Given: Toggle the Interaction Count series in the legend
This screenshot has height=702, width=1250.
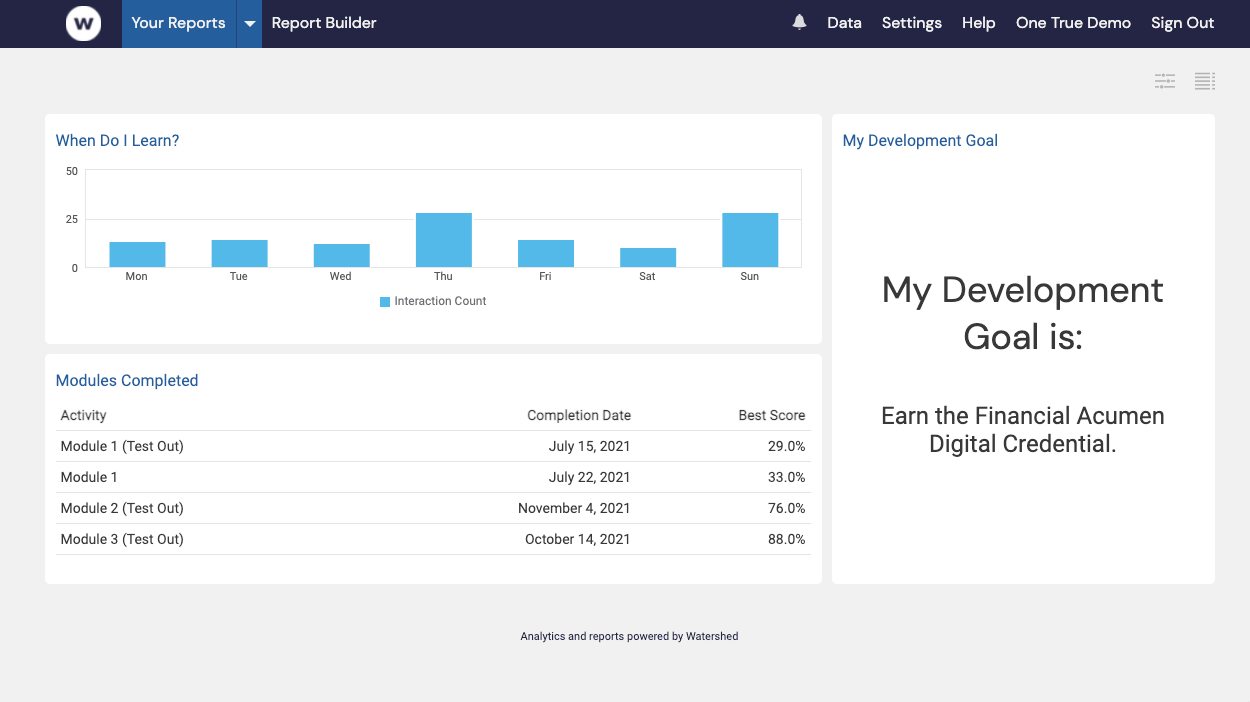Looking at the screenshot, I should [442, 300].
